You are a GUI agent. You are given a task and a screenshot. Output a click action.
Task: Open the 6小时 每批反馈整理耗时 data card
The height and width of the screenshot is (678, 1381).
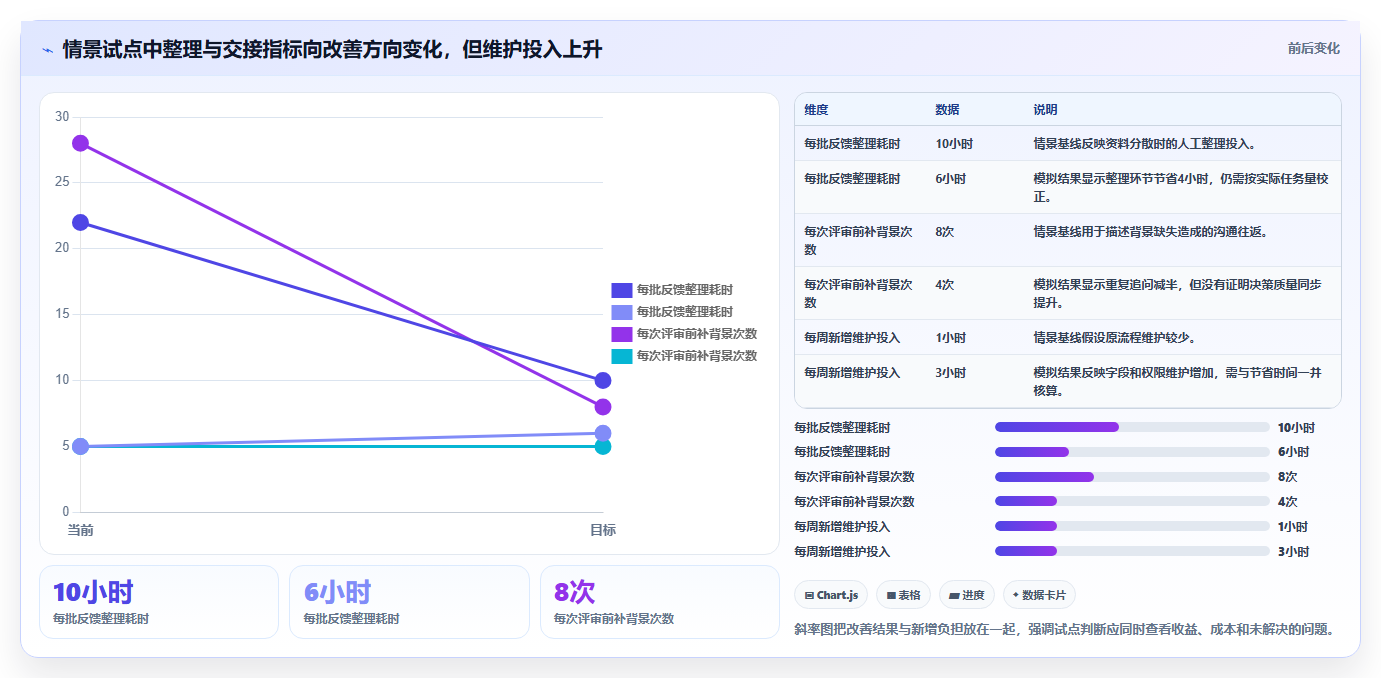point(409,602)
